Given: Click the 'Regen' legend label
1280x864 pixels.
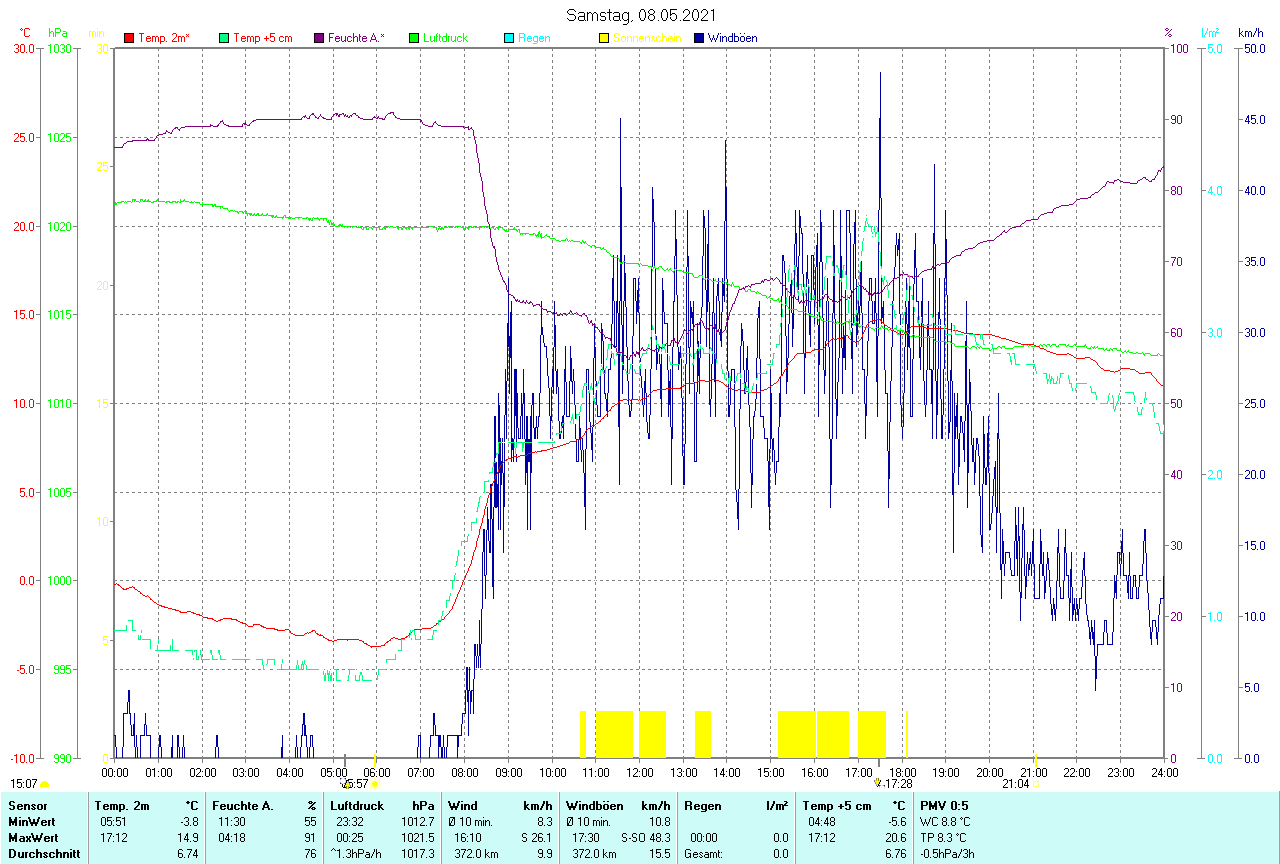Looking at the screenshot, I should point(534,38).
